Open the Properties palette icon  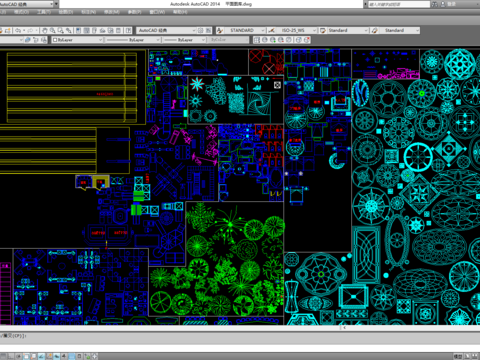[x=78, y=30]
